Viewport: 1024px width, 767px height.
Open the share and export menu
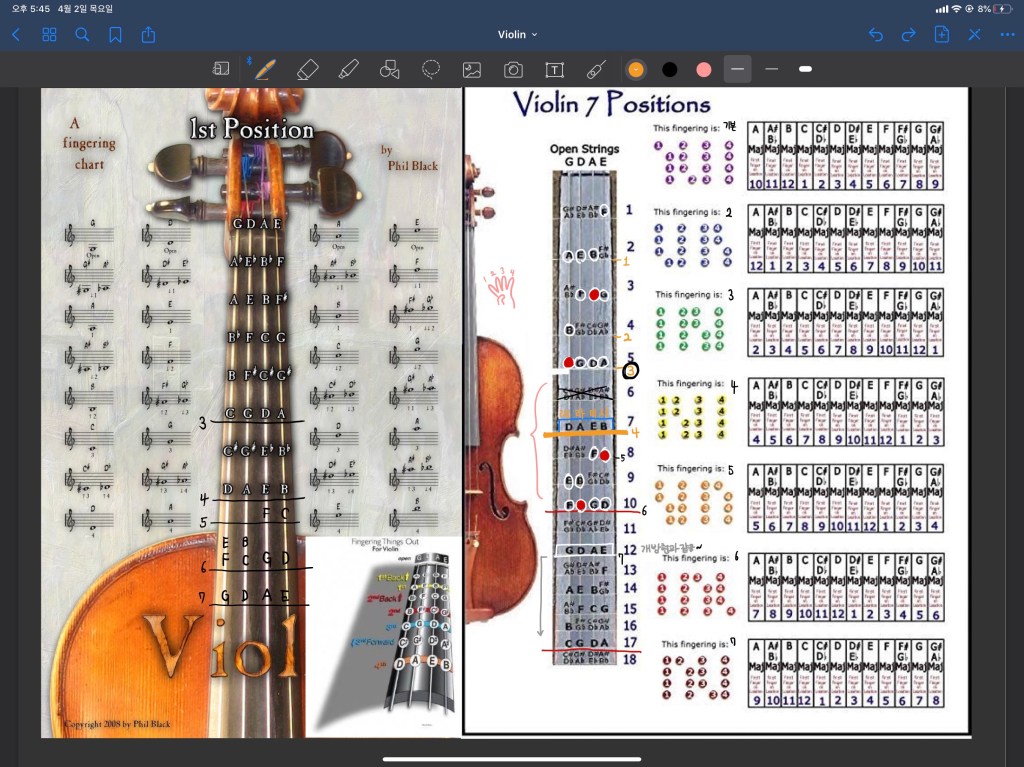pyautogui.click(x=148, y=34)
